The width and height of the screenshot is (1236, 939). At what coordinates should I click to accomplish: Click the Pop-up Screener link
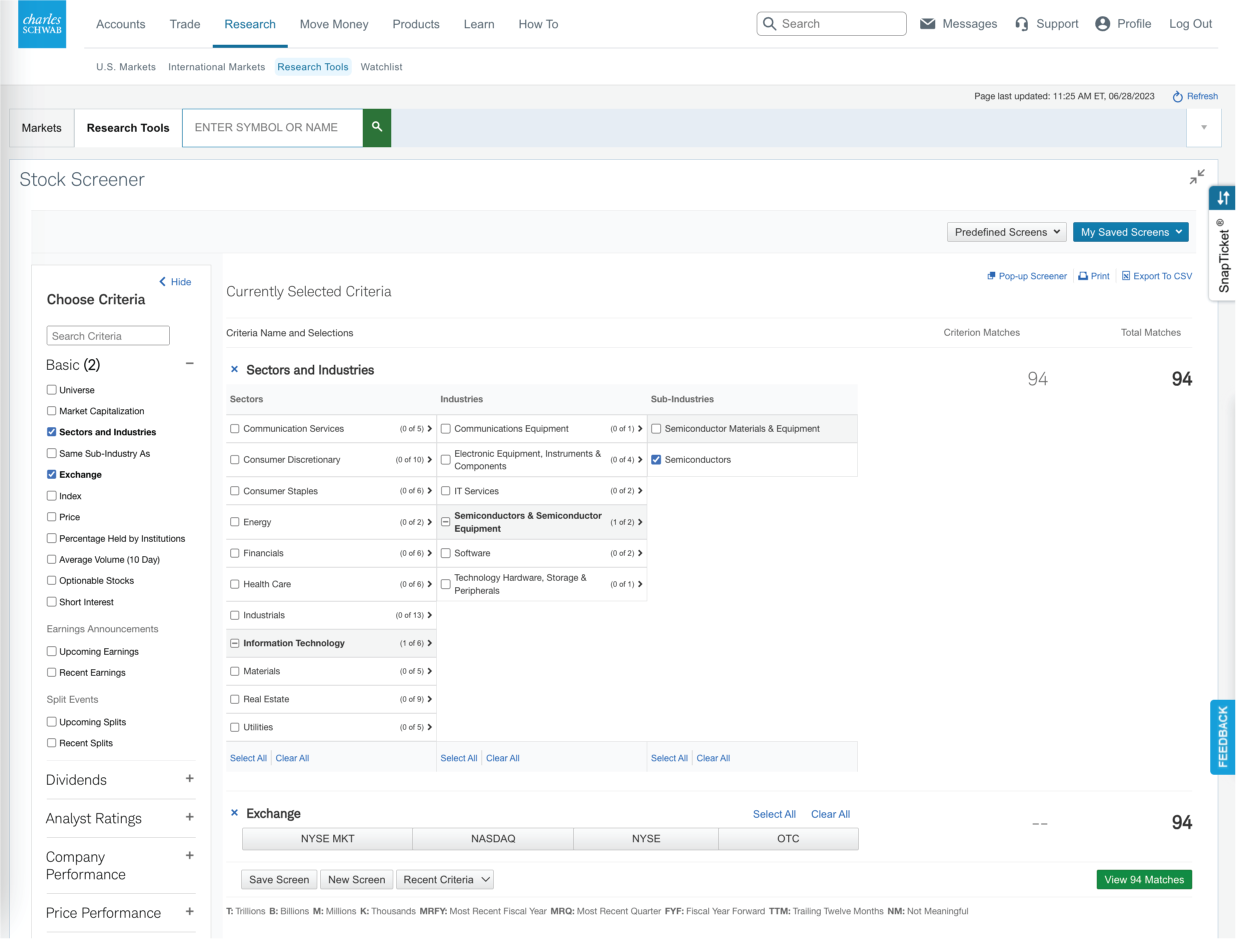point(1027,276)
